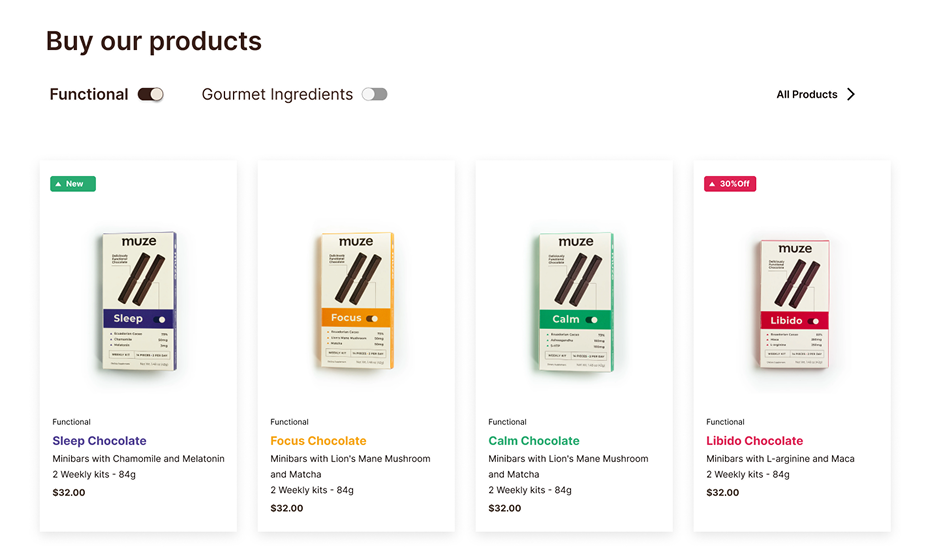Open the Libido Chocolate product title
Image resolution: width=935 pixels, height=550 pixels.
point(754,441)
